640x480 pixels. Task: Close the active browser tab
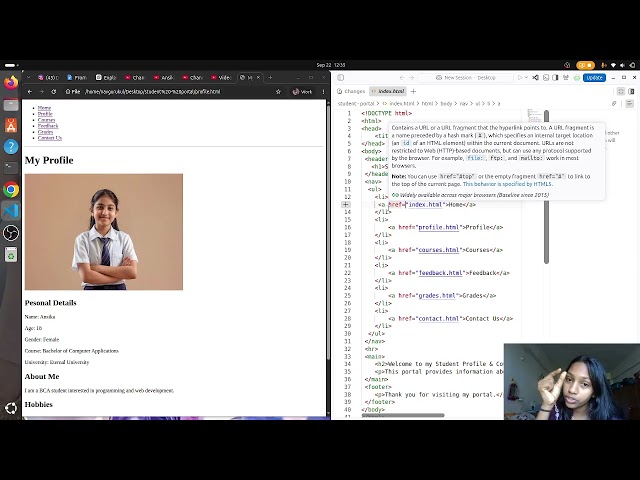pyautogui.click(x=258, y=78)
